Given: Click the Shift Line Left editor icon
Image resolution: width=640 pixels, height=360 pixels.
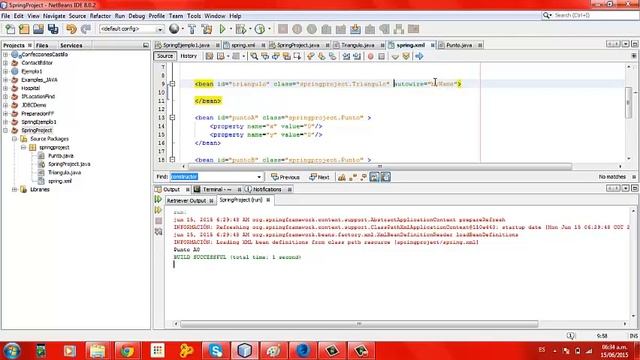Looking at the screenshot, I should pyautogui.click(x=346, y=56).
